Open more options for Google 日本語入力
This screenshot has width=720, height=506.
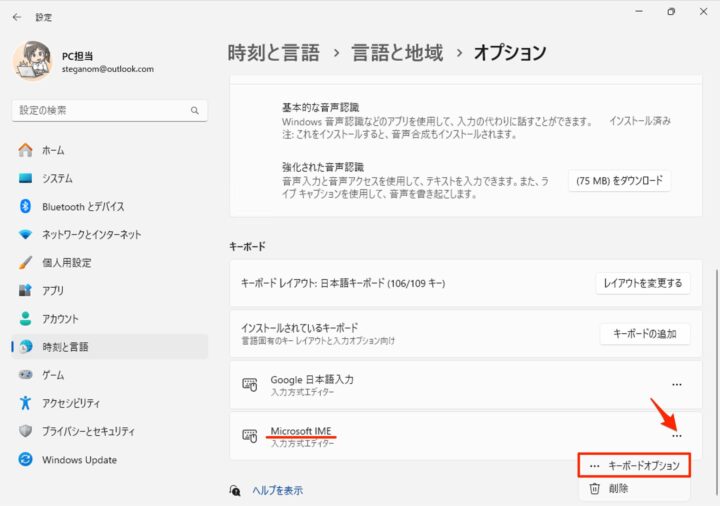pos(677,385)
